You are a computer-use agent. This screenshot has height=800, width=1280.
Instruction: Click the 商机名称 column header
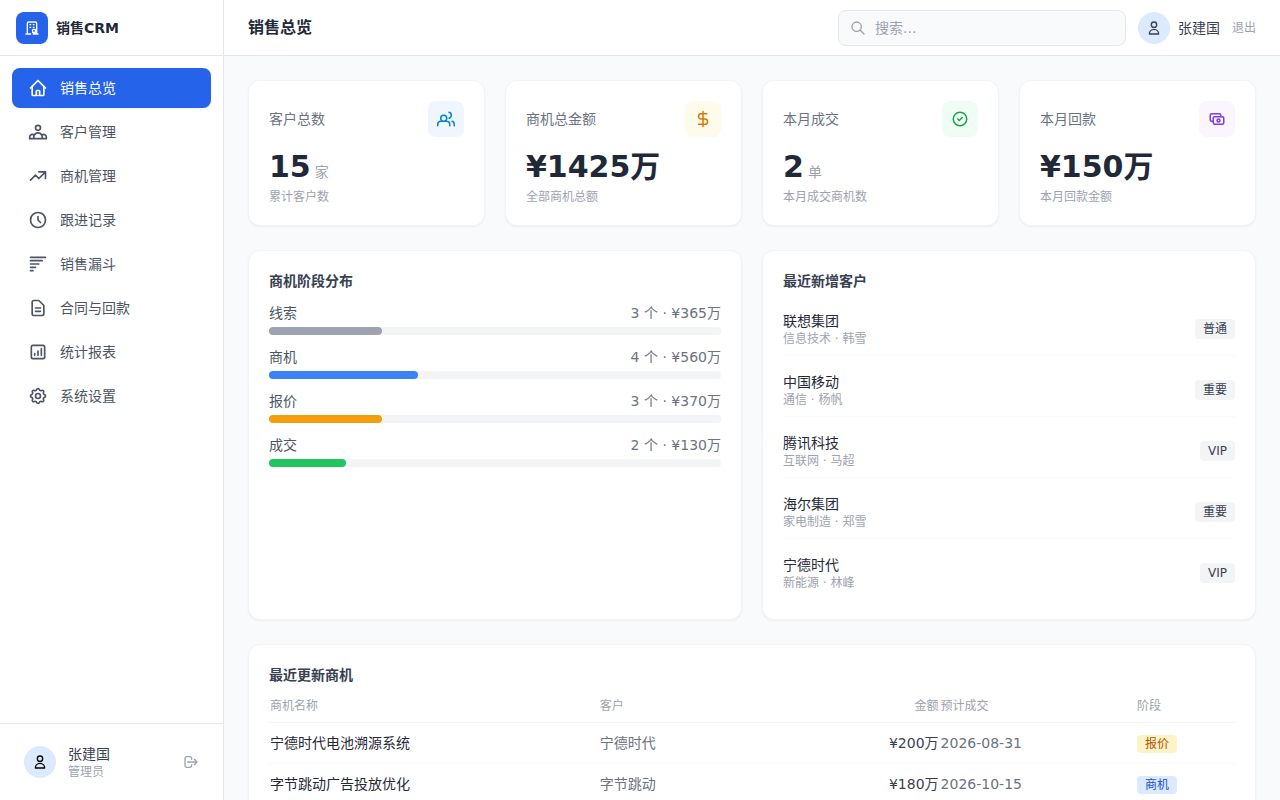click(294, 705)
